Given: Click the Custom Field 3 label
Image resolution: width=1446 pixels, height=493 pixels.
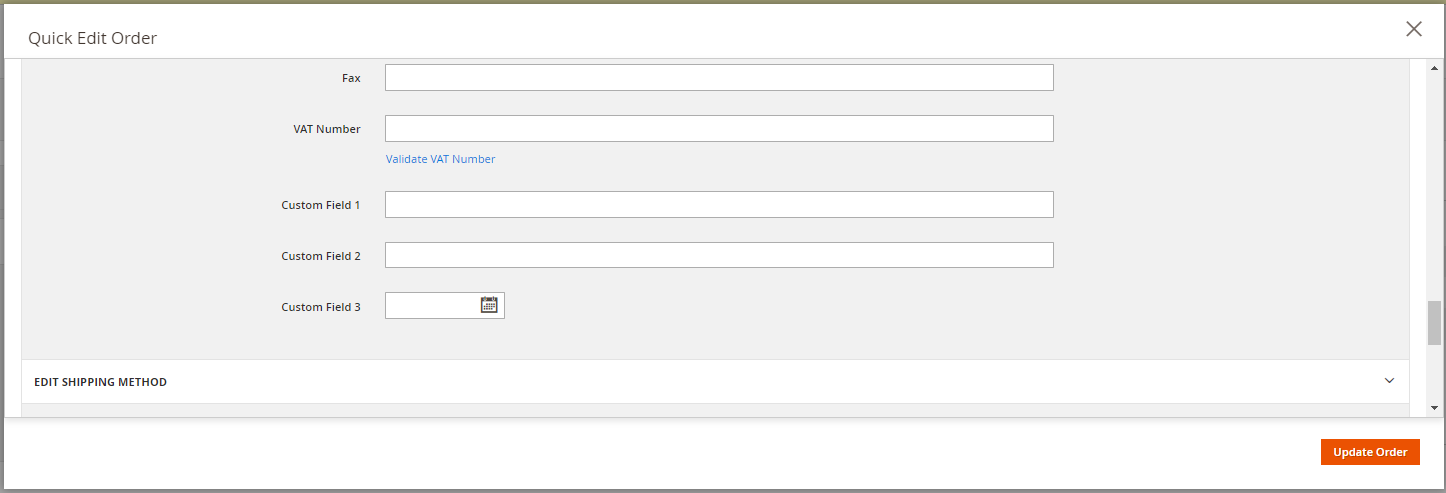Looking at the screenshot, I should (321, 307).
